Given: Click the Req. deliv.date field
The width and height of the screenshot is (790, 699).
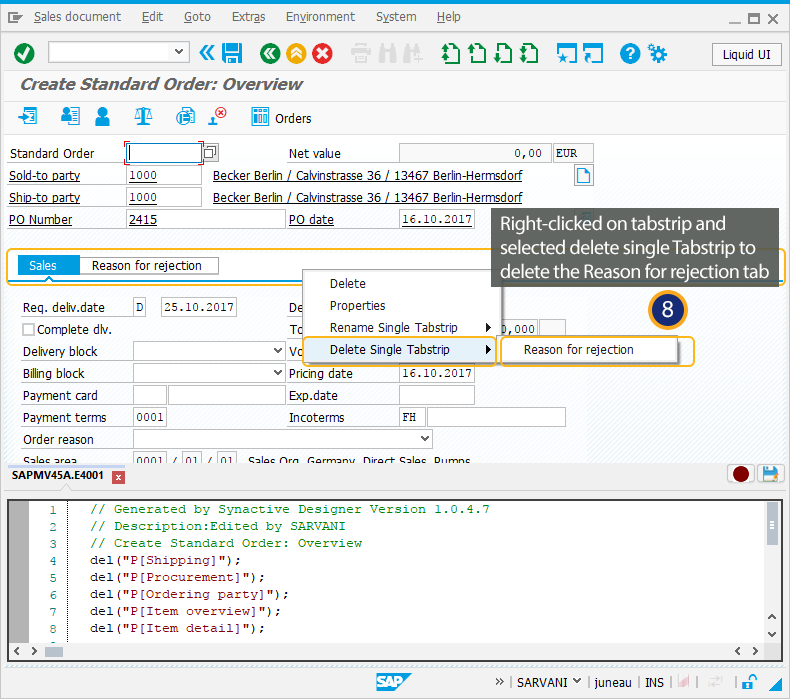Looking at the screenshot, I should point(199,307).
